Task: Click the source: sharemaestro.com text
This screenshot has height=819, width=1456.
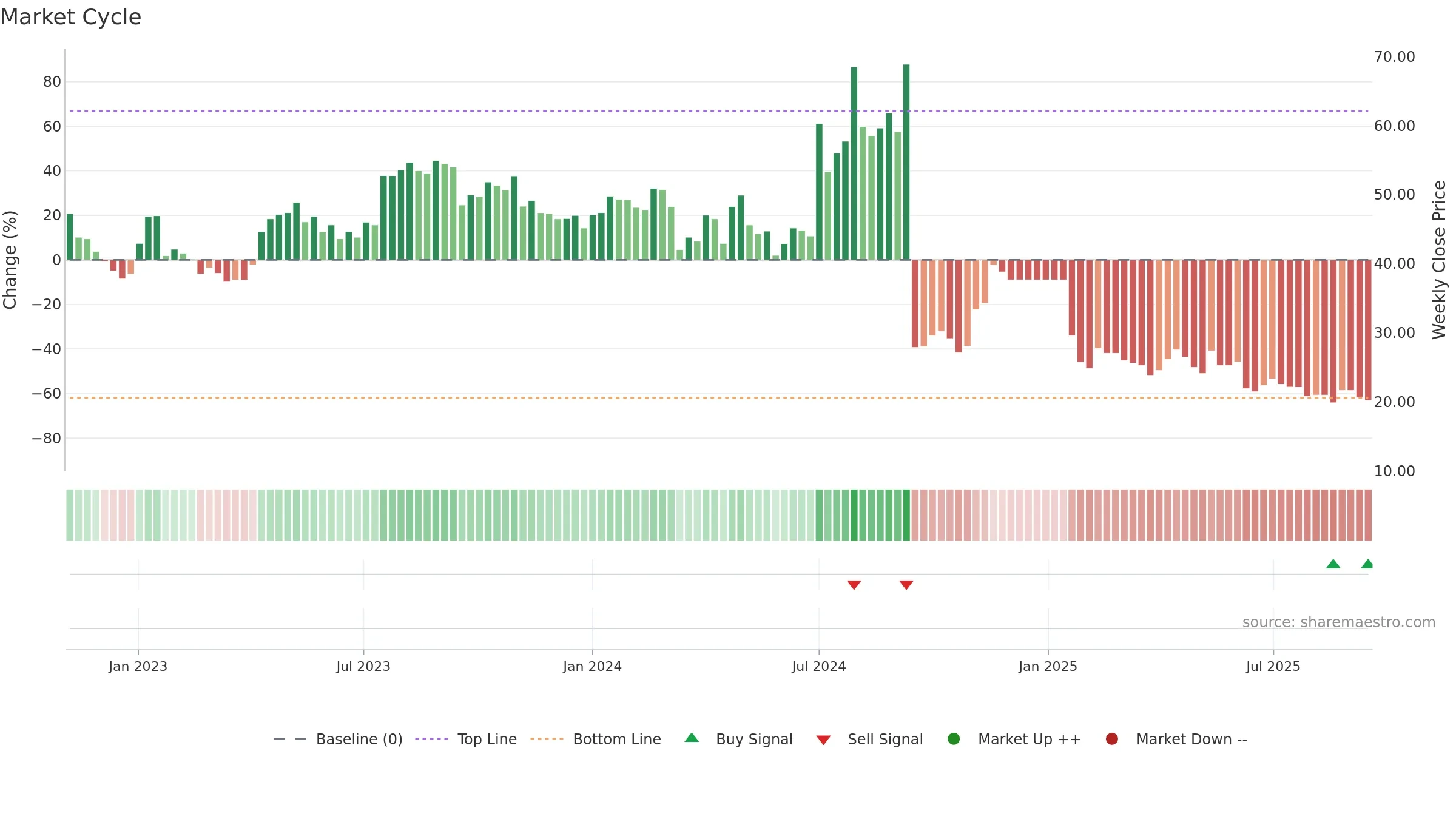Action: [x=1339, y=622]
